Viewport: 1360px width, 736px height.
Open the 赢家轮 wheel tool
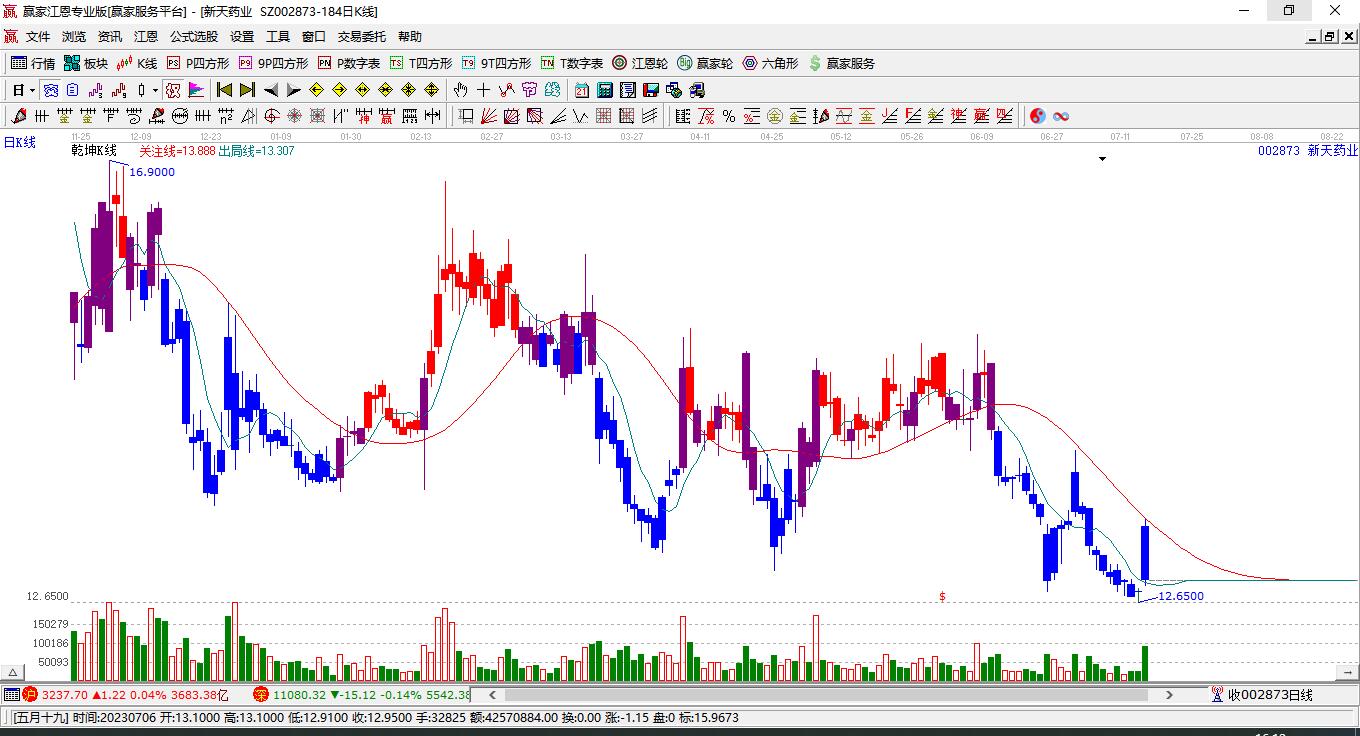click(x=705, y=63)
